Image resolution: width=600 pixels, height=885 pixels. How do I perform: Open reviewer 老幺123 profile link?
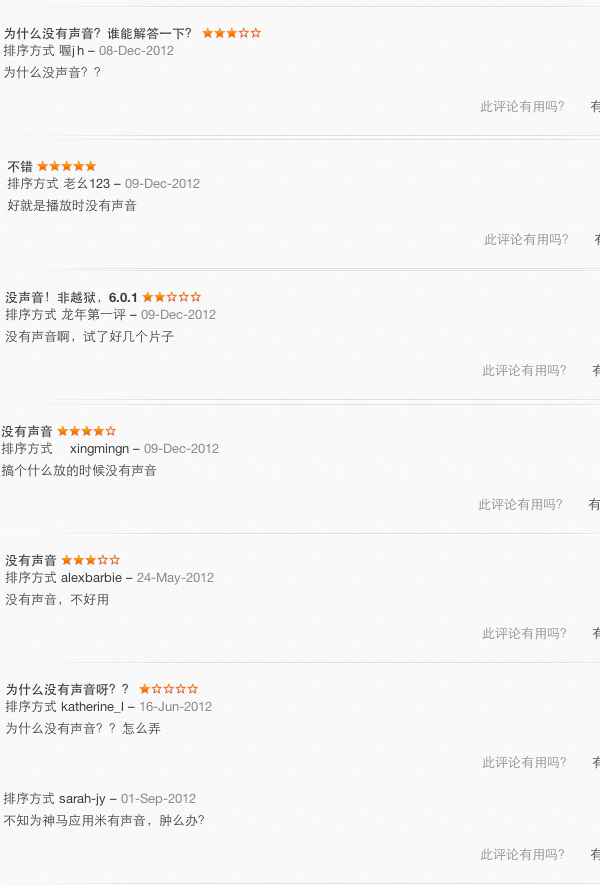pyautogui.click(x=87, y=184)
